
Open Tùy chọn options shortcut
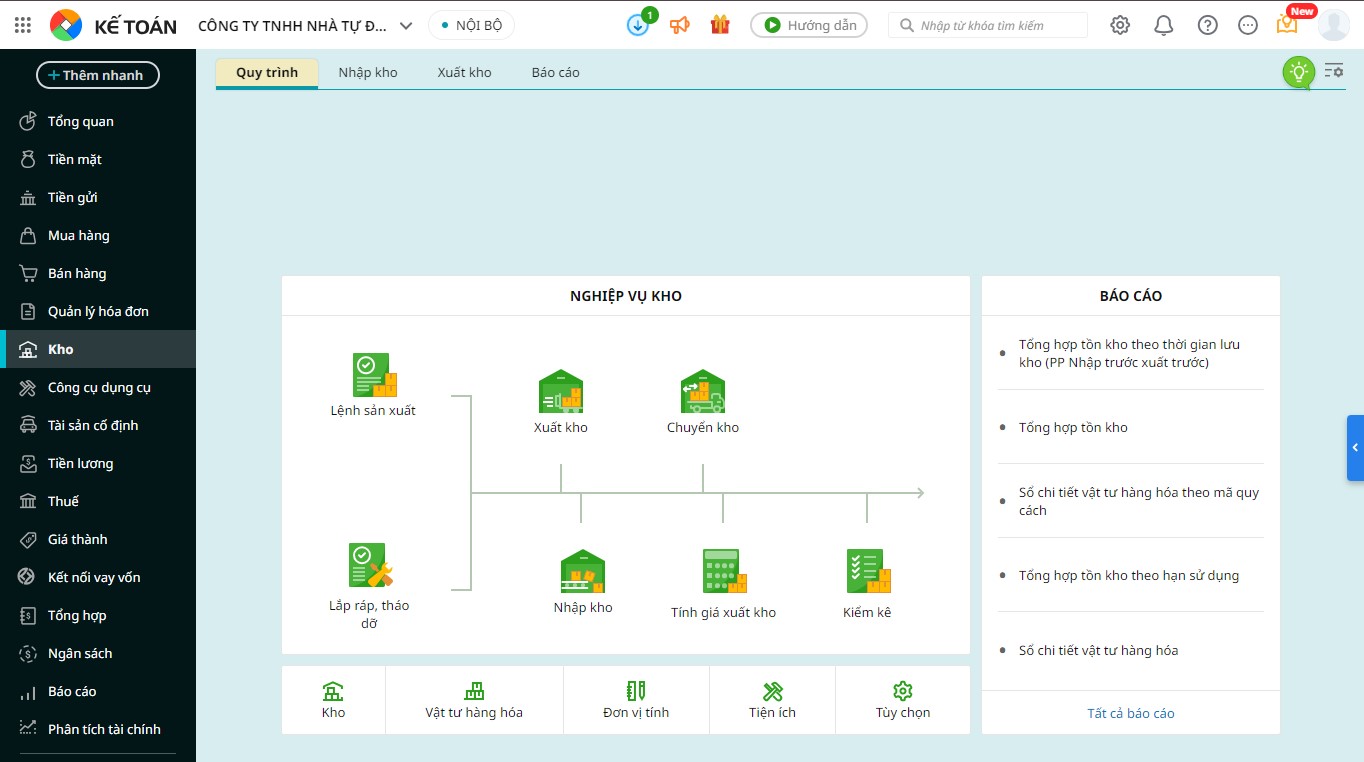(x=903, y=700)
